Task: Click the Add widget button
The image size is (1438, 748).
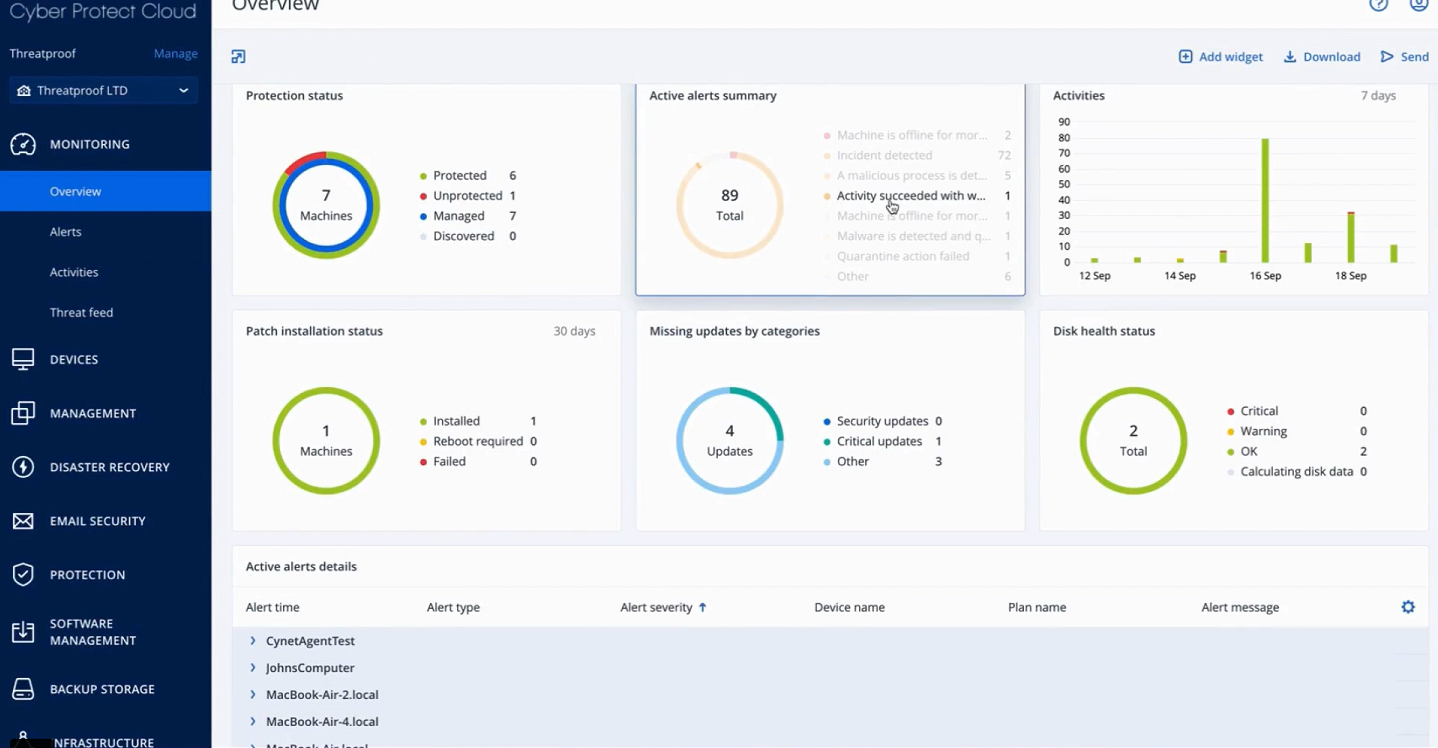Action: (x=1220, y=57)
